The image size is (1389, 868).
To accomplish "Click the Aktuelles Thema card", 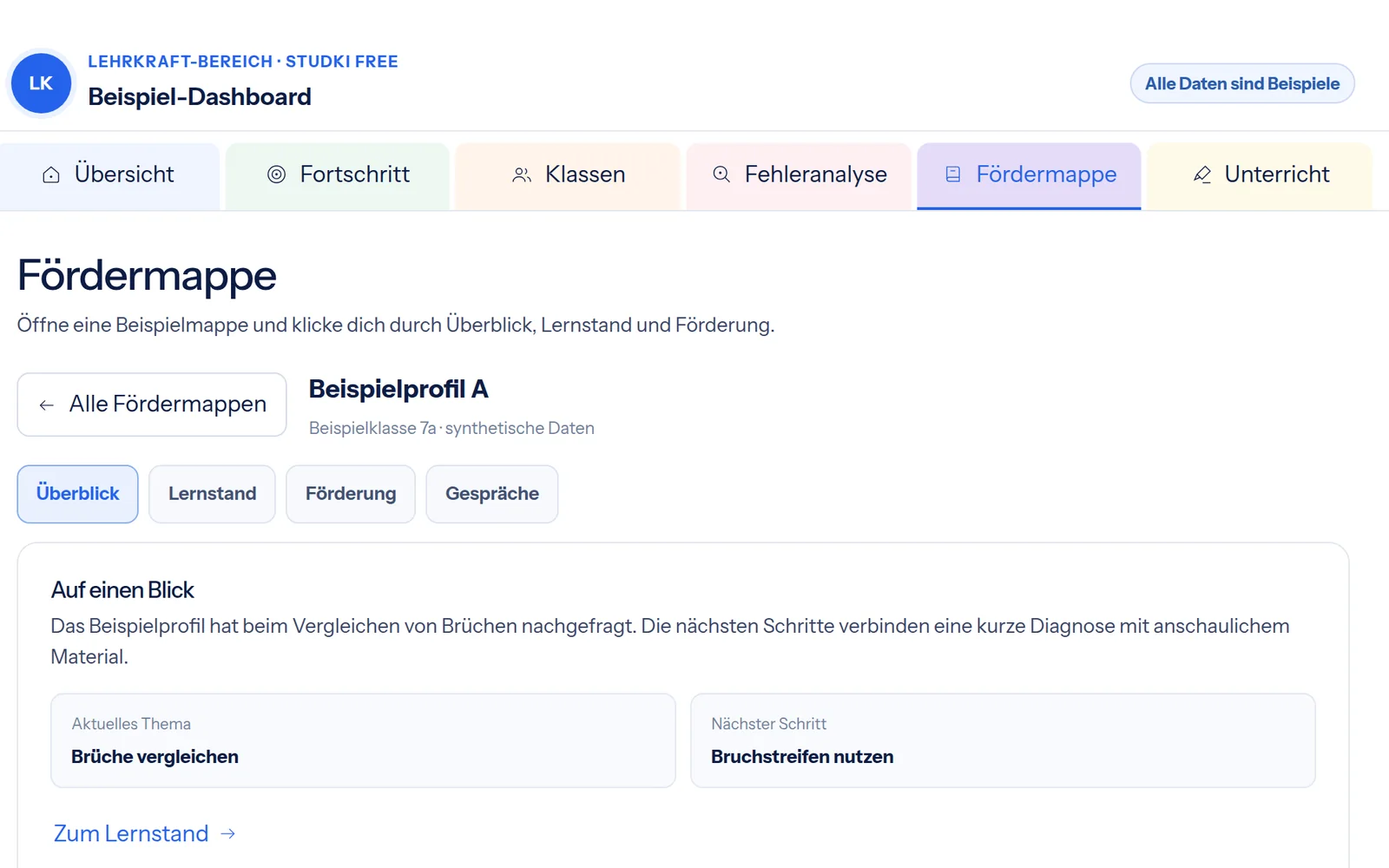I will [x=363, y=740].
